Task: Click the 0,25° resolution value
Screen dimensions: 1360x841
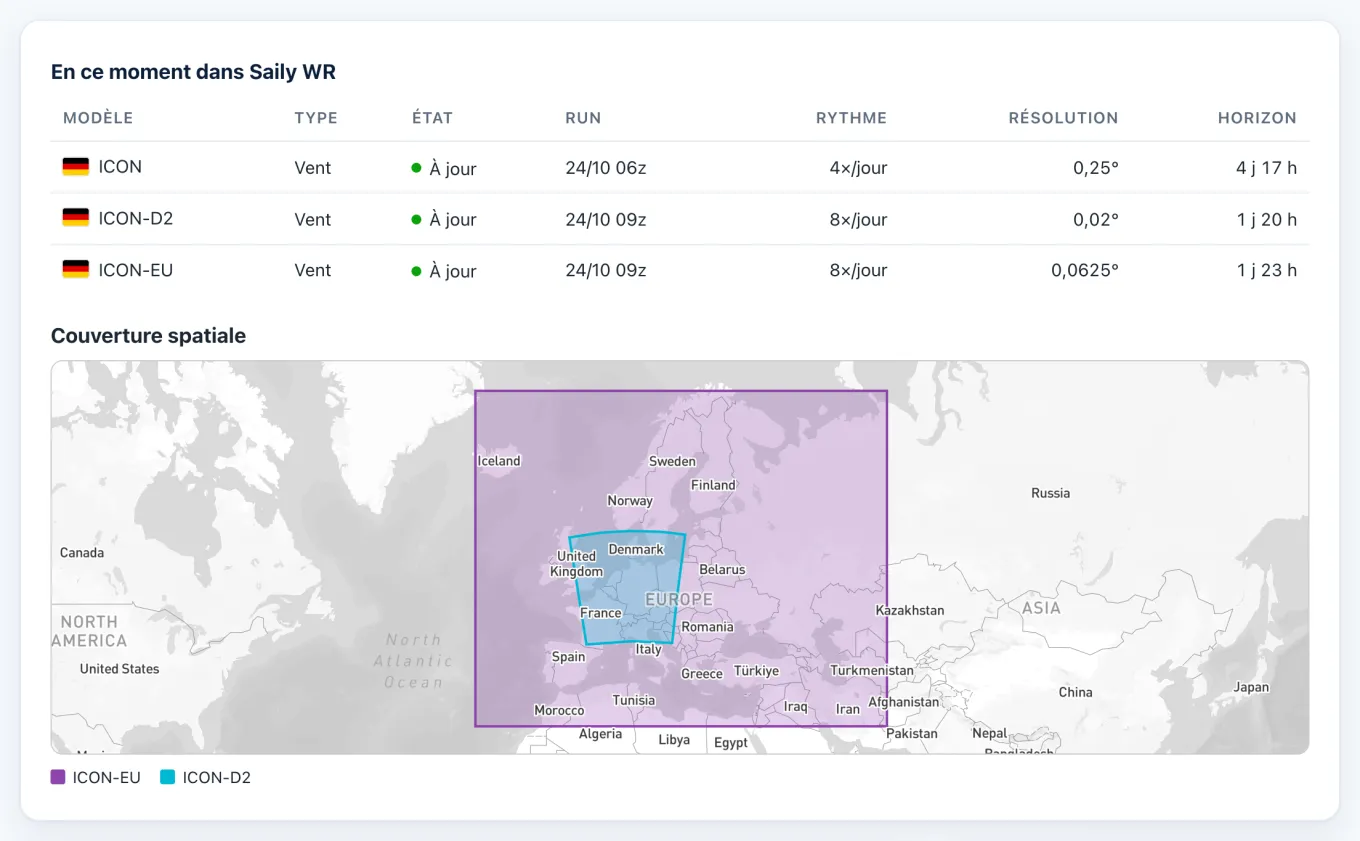Action: [1096, 168]
